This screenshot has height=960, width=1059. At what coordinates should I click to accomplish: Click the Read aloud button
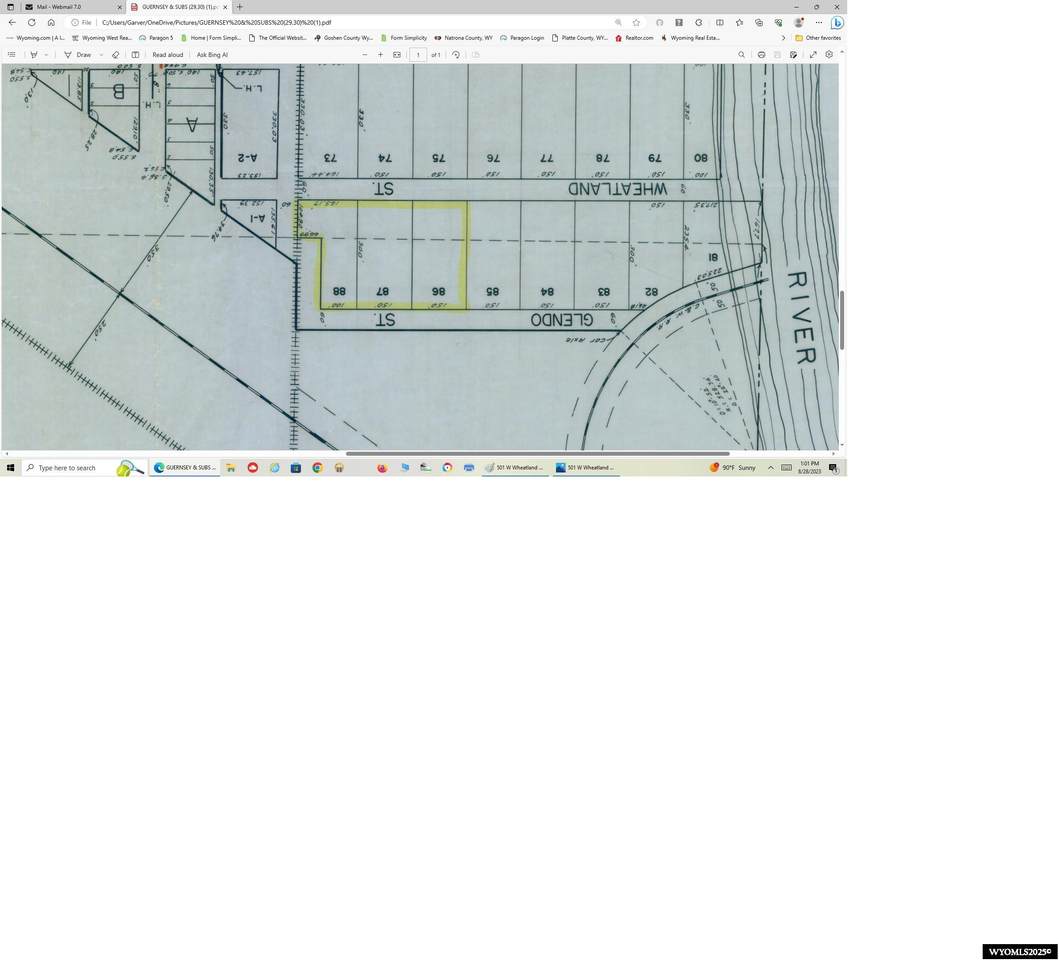pos(167,55)
